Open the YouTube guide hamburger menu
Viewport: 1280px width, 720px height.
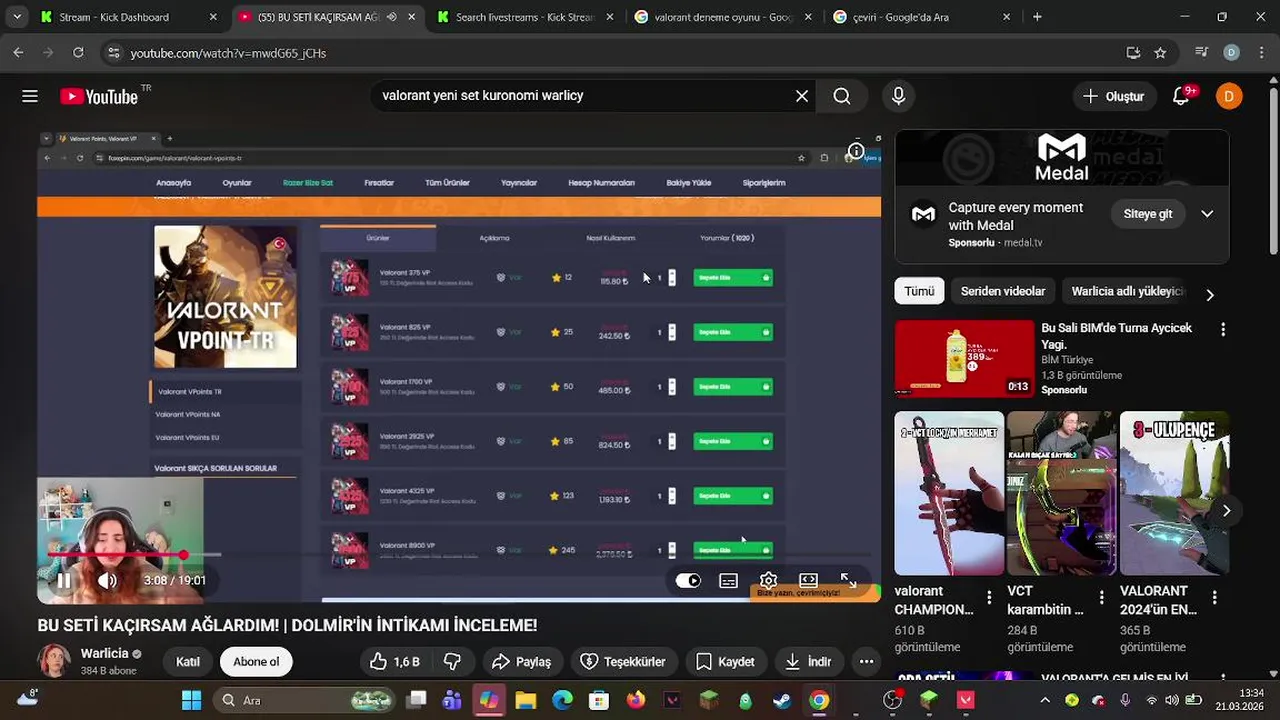tap(30, 96)
